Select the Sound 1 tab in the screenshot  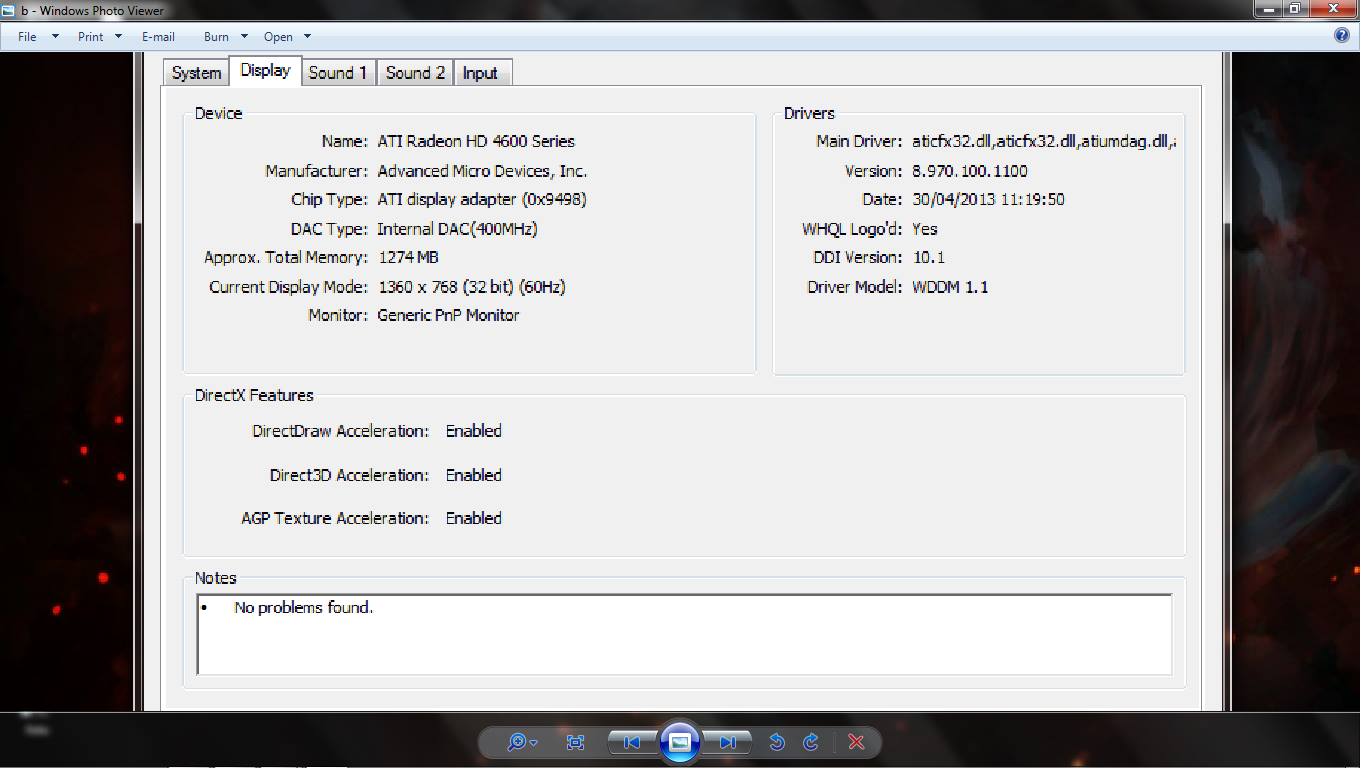click(x=338, y=72)
